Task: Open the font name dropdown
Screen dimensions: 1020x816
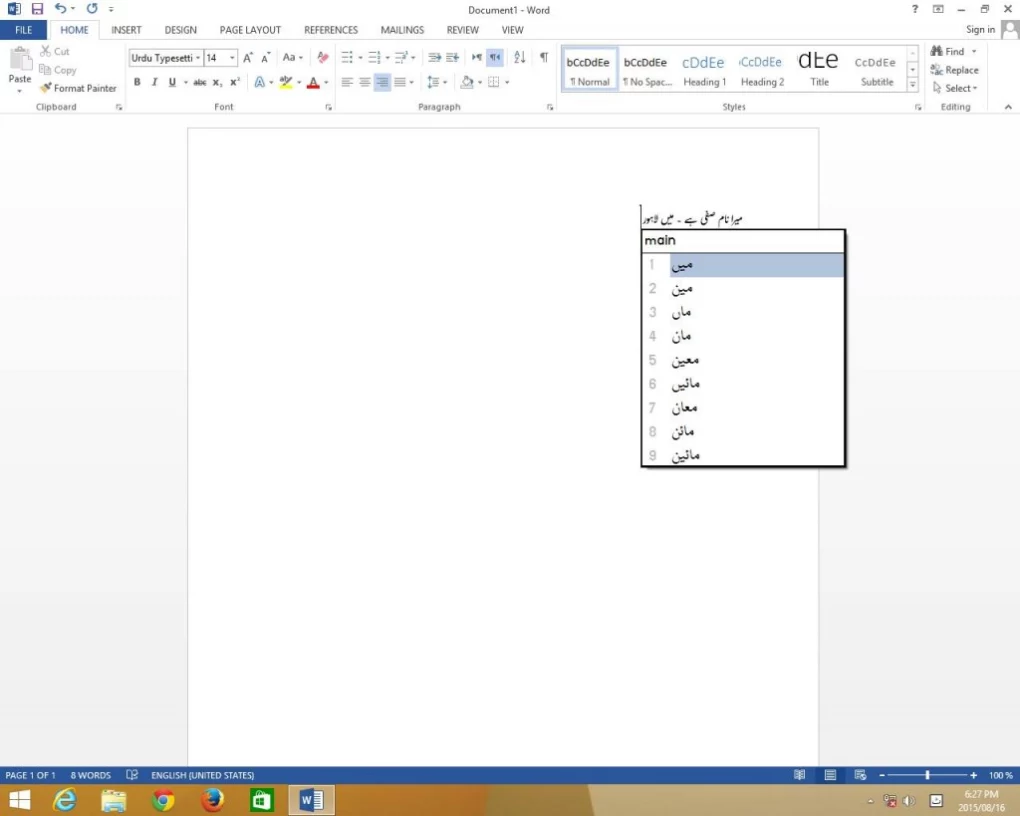Action: 198,58
